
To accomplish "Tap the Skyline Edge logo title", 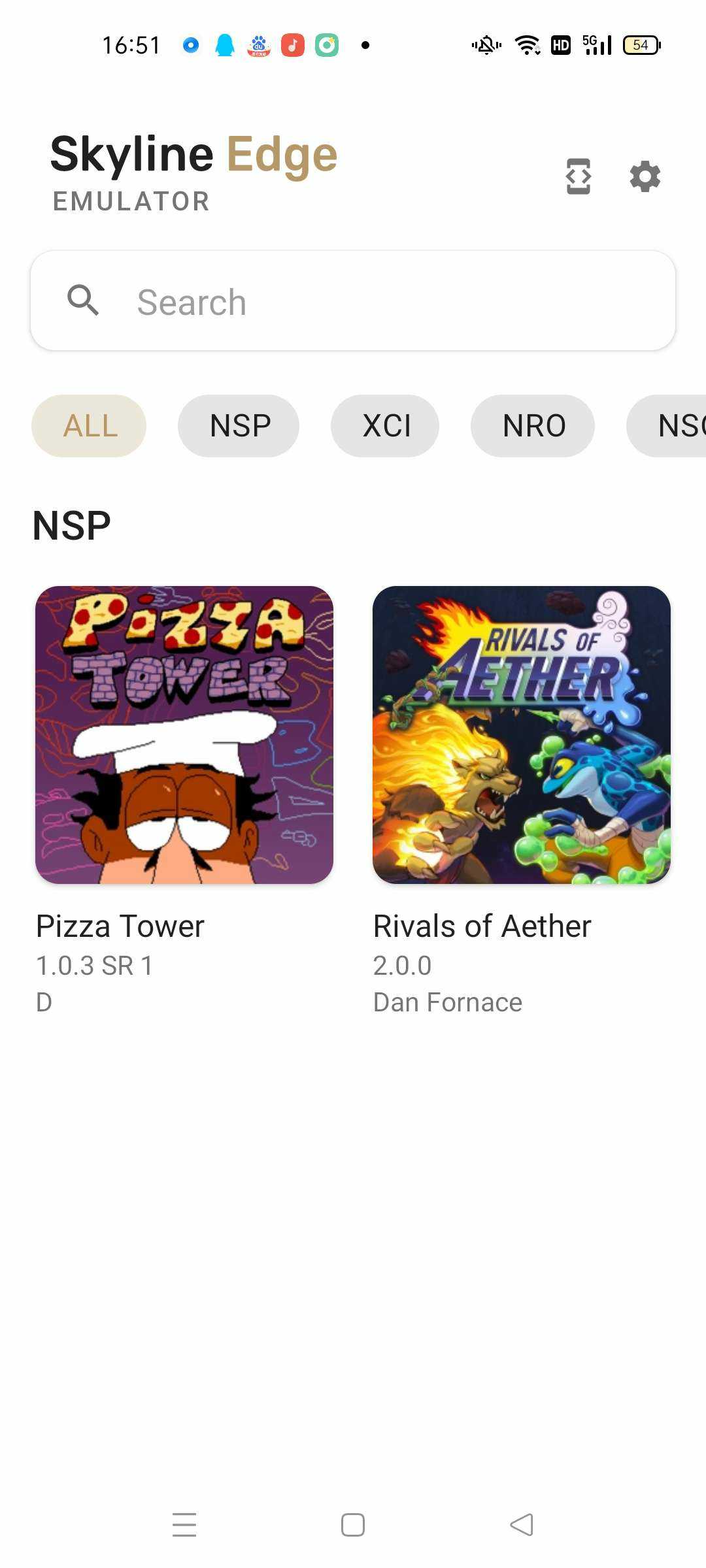I will click(193, 155).
